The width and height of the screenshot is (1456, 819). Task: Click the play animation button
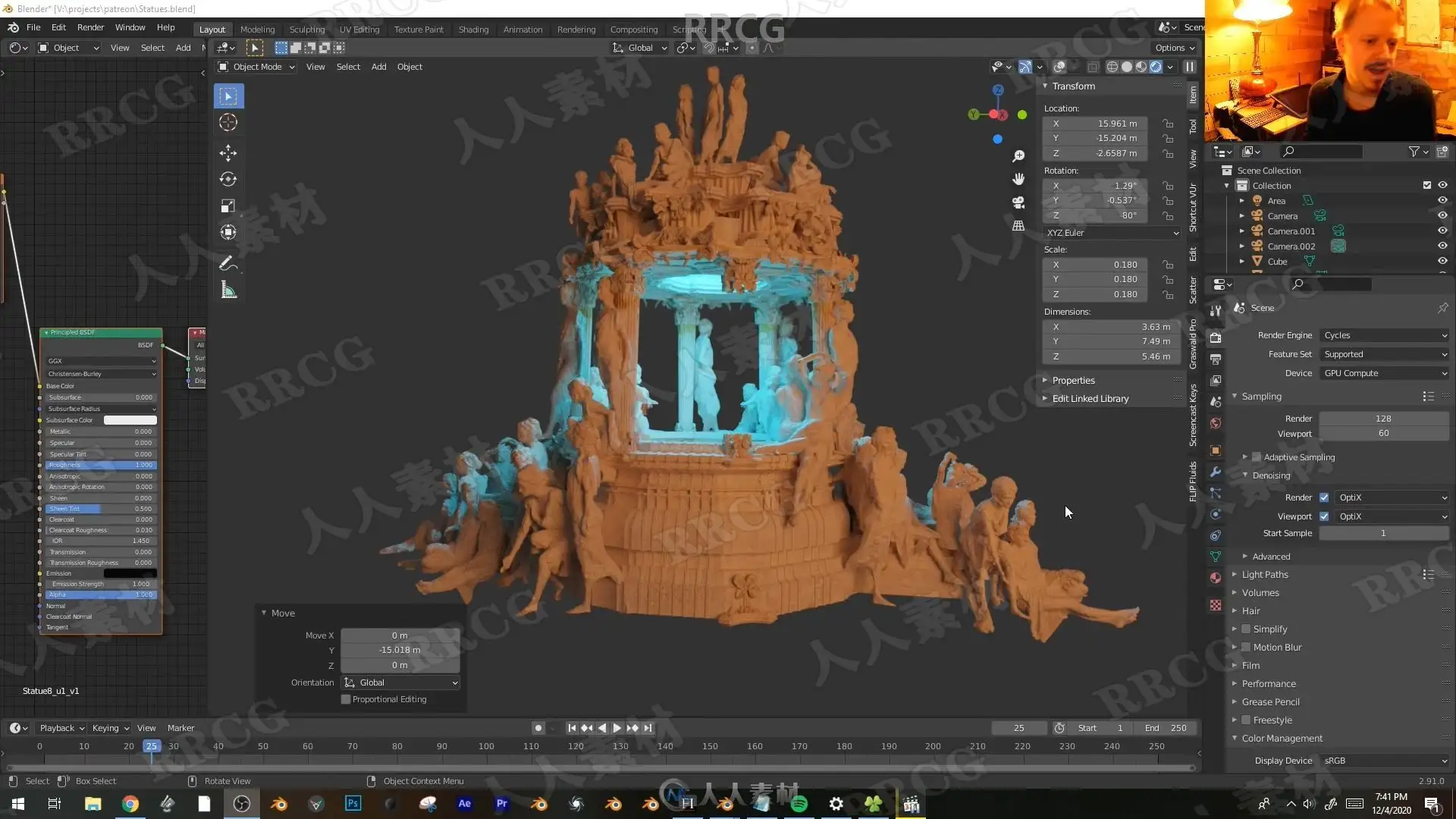[x=617, y=728]
